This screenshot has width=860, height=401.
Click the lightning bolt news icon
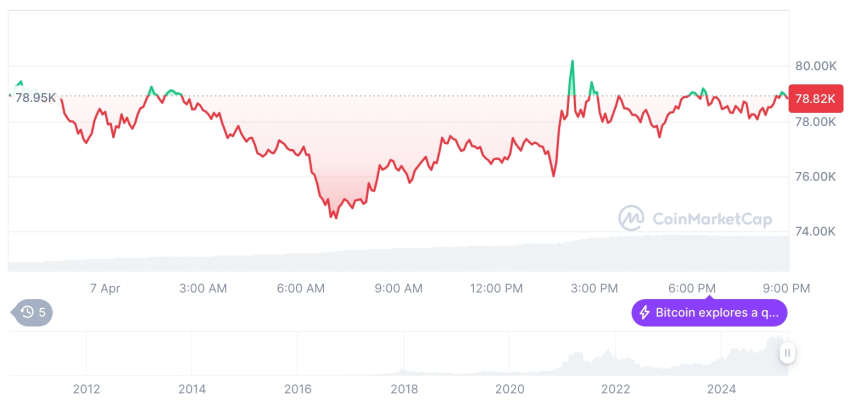[645, 313]
